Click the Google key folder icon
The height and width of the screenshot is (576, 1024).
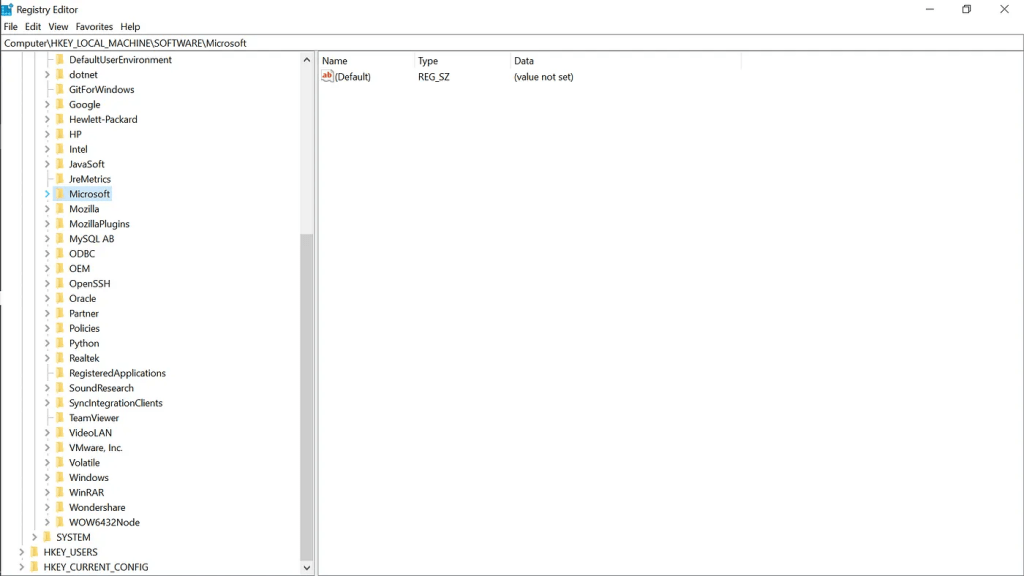[x=59, y=104]
